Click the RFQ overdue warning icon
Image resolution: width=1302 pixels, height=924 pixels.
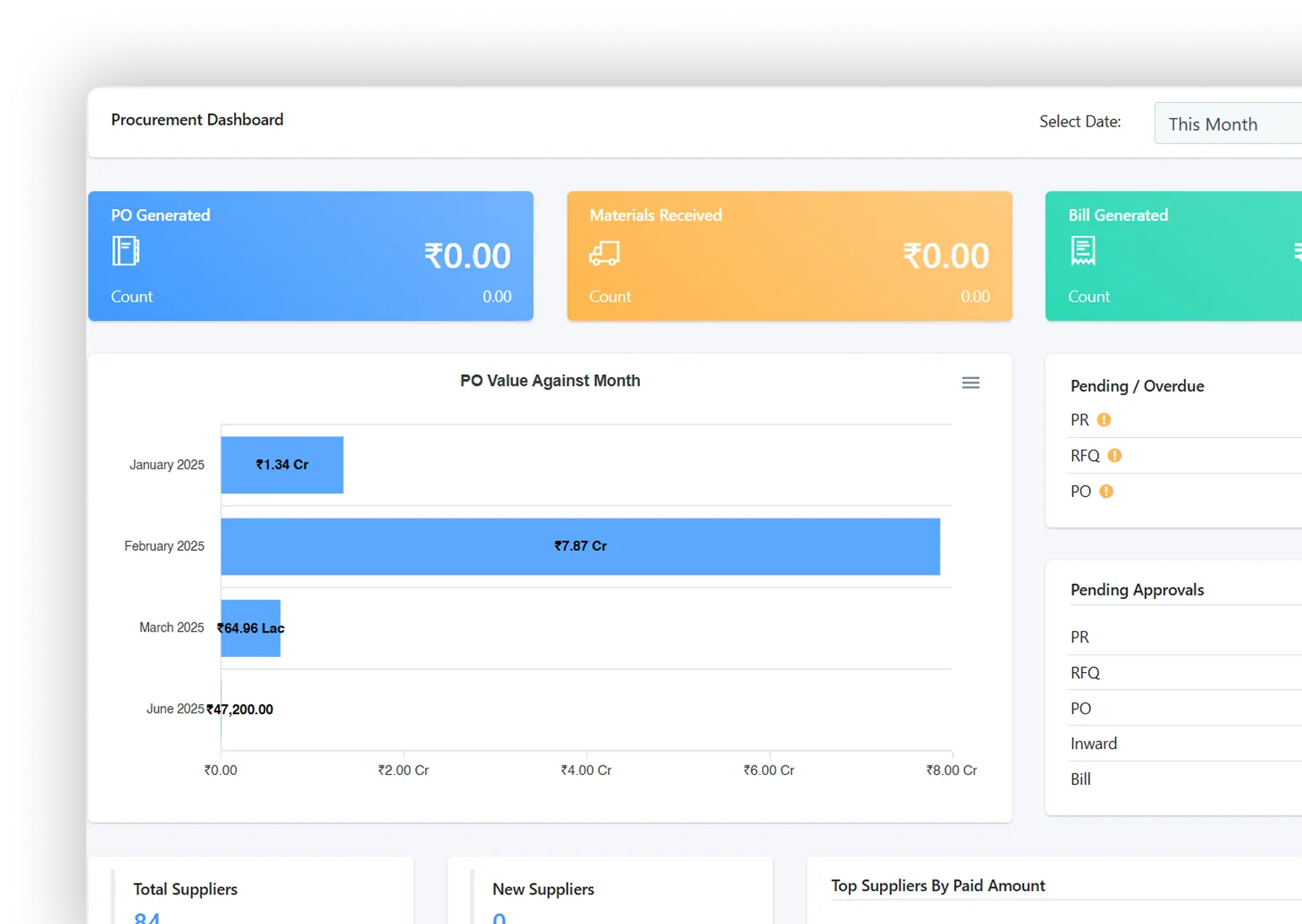[1114, 456]
